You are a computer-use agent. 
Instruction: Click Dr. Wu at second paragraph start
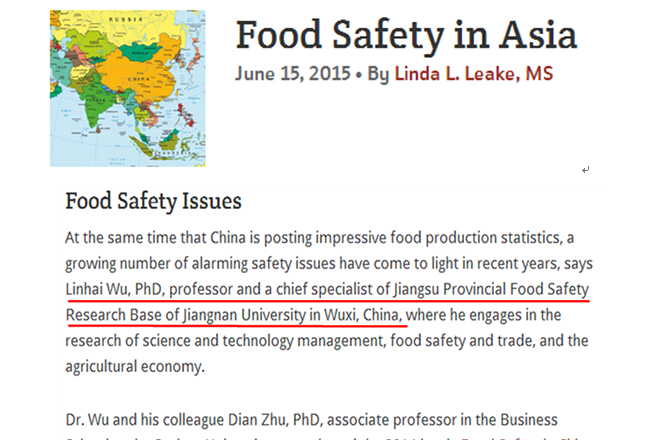pos(87,420)
